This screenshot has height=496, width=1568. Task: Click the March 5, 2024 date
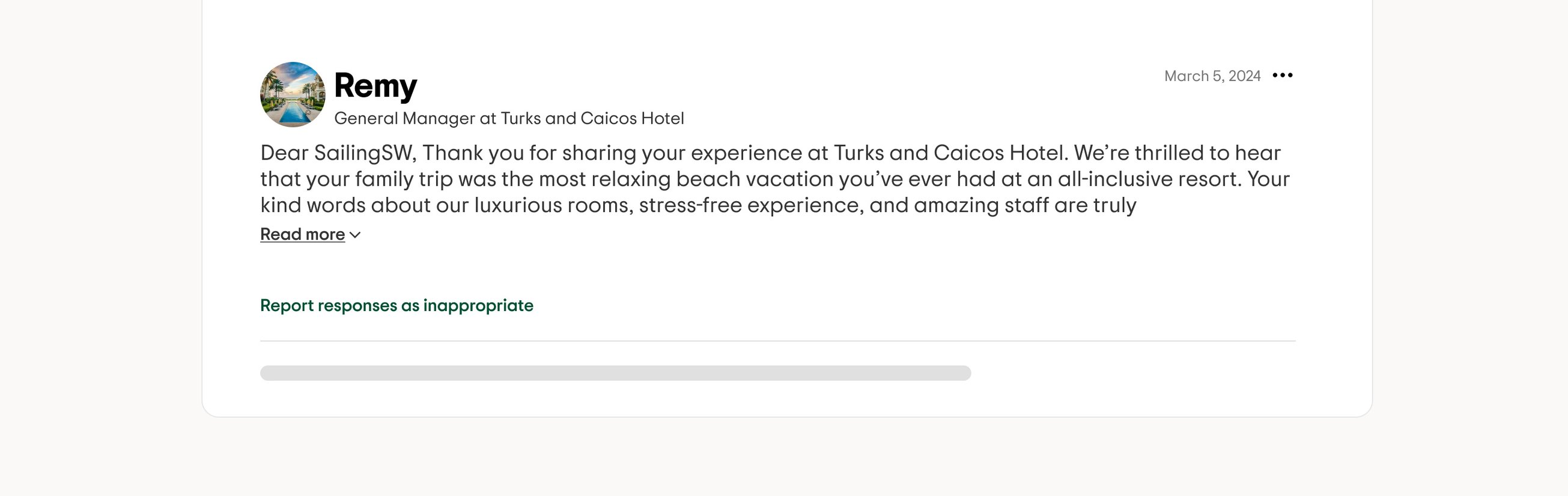(x=1212, y=76)
